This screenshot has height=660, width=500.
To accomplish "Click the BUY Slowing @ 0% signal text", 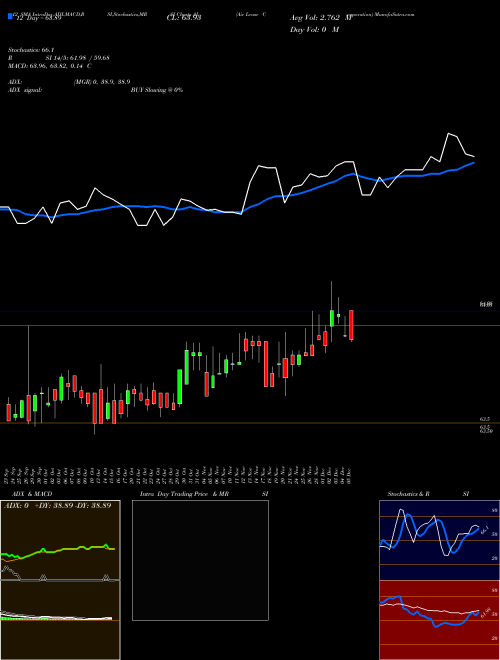I will [x=157, y=90].
